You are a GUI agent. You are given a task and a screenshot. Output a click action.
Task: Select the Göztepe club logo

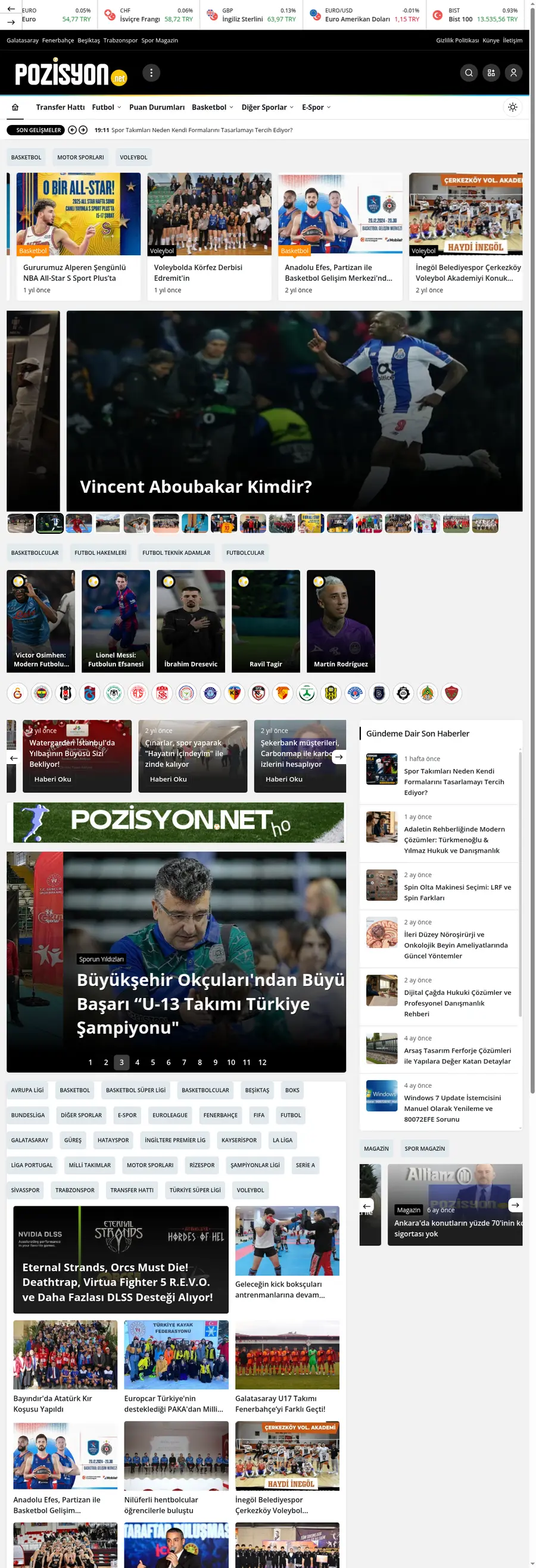pos(283,693)
